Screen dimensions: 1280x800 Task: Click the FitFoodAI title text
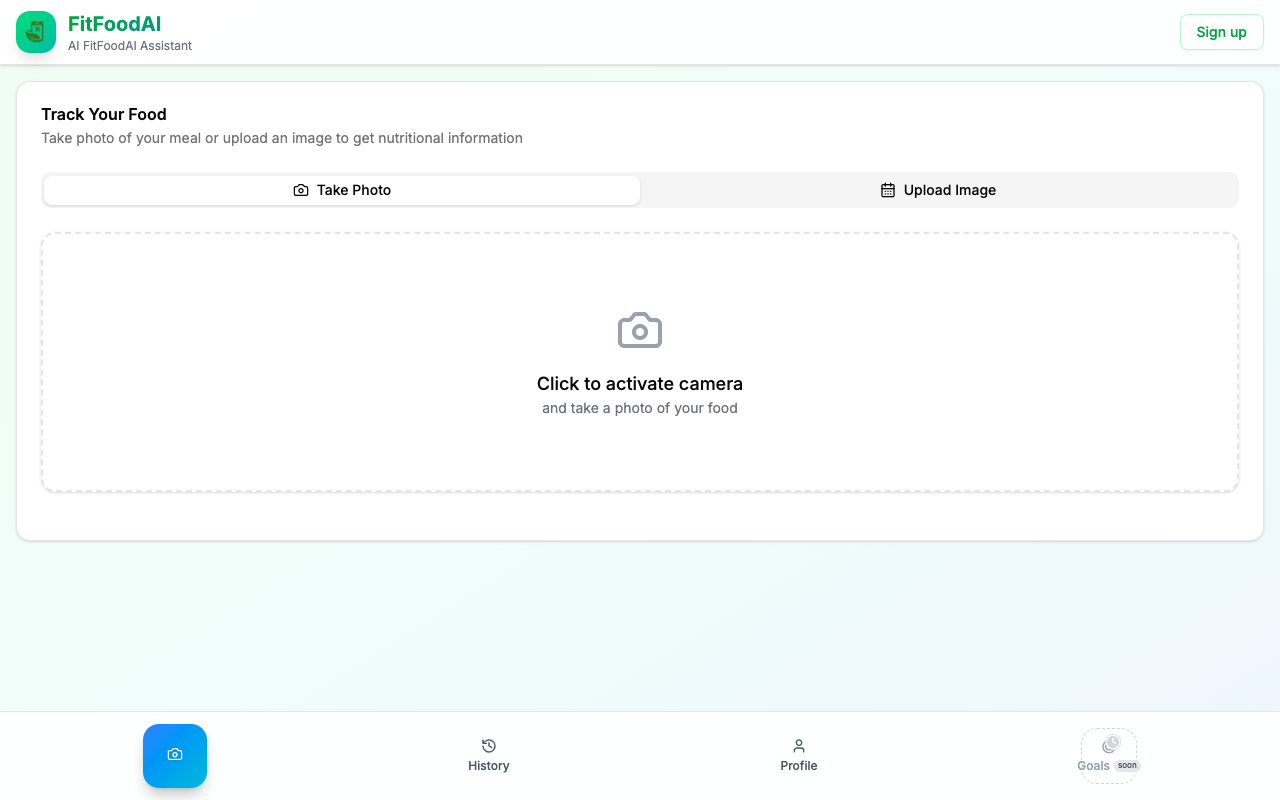(x=114, y=24)
